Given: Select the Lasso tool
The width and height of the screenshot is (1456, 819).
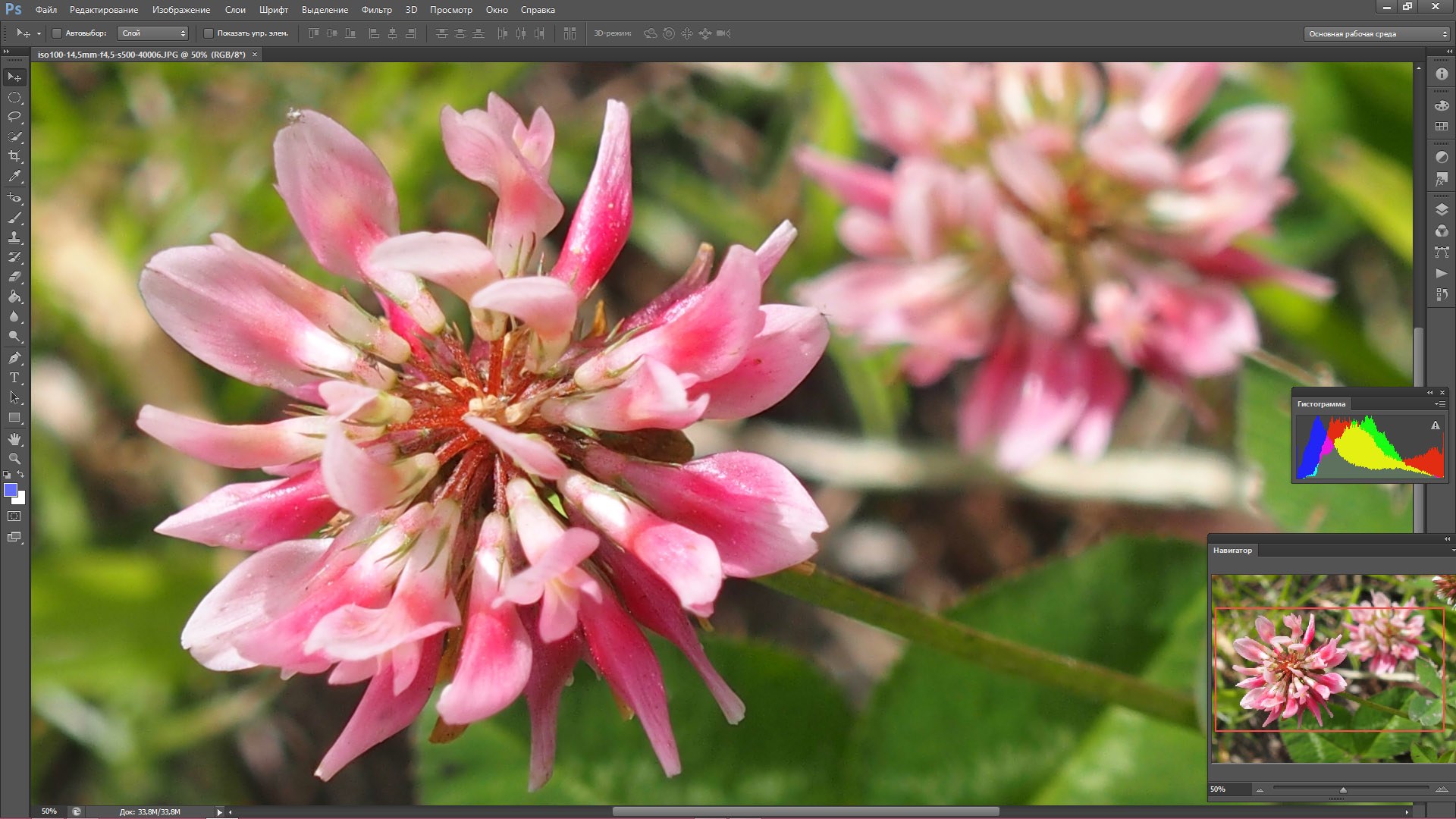Looking at the screenshot, I should (x=14, y=117).
